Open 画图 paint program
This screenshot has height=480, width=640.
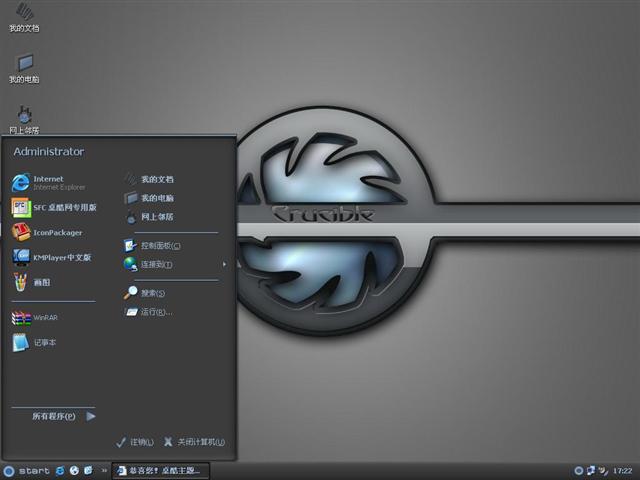(31, 282)
